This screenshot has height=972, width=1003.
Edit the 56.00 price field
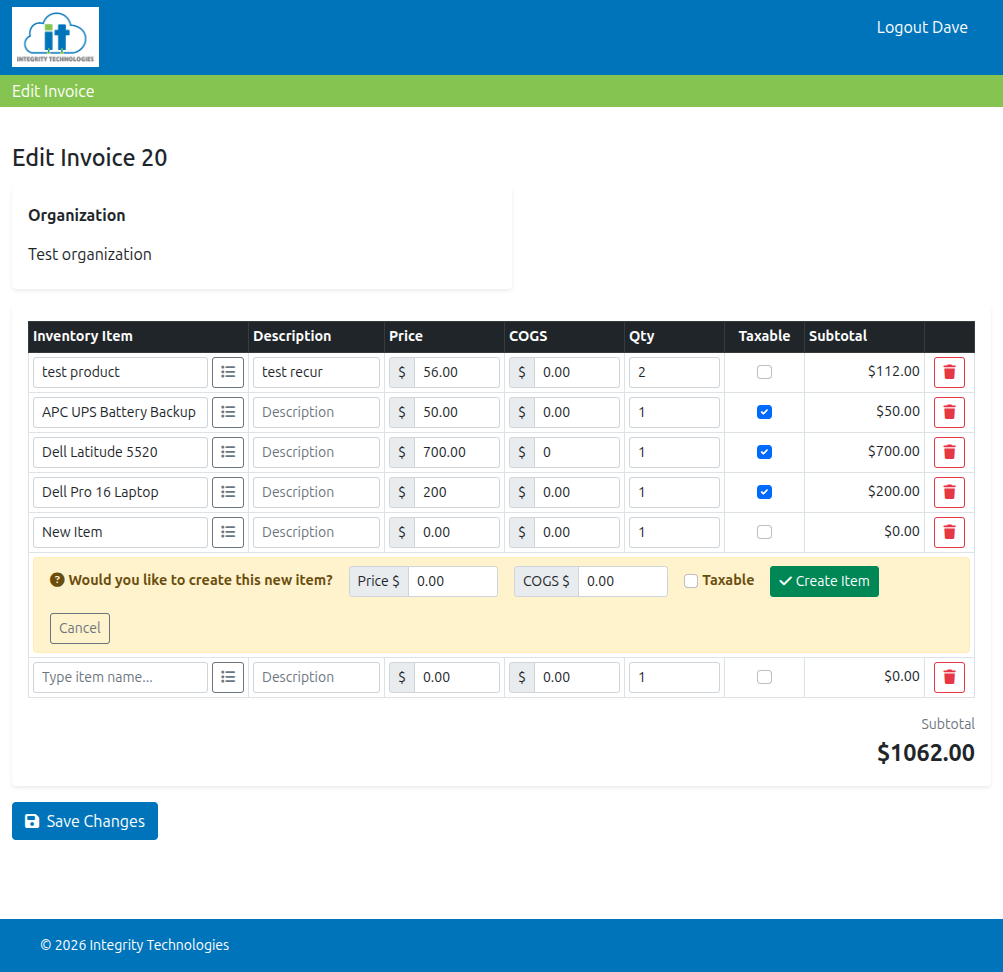tap(457, 372)
